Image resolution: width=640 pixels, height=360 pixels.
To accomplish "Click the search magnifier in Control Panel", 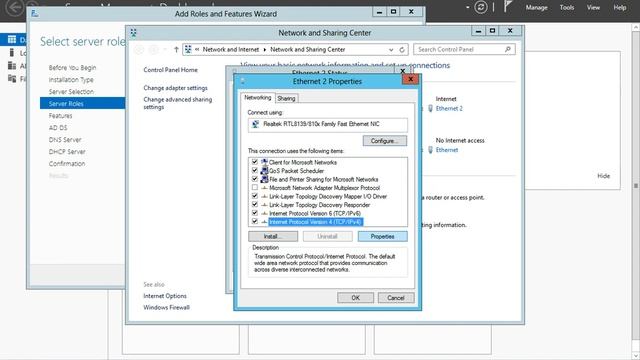I will 508,49.
